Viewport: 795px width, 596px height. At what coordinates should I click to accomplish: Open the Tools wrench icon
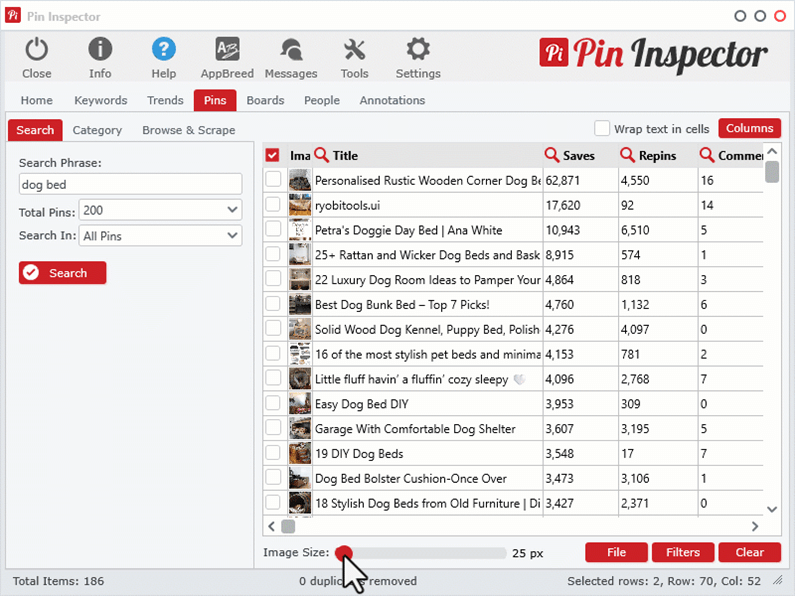[354, 50]
